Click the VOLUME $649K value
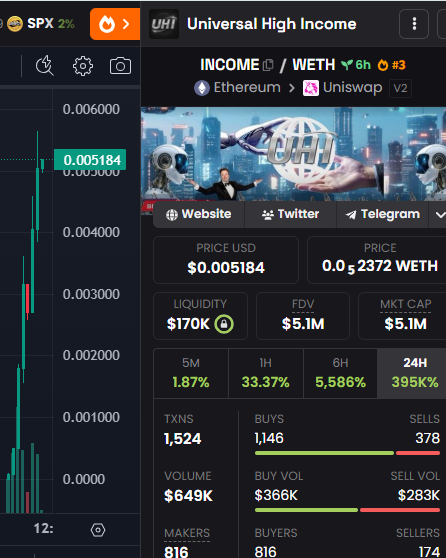The image size is (446, 558). click(x=188, y=495)
